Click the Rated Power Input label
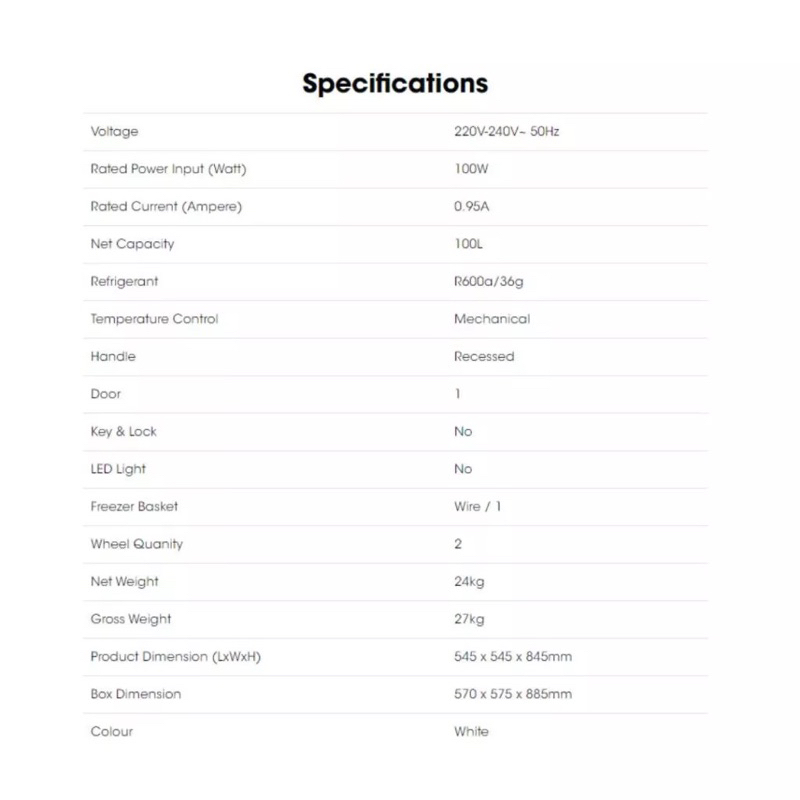Image resolution: width=800 pixels, height=800 pixels. click(x=168, y=169)
